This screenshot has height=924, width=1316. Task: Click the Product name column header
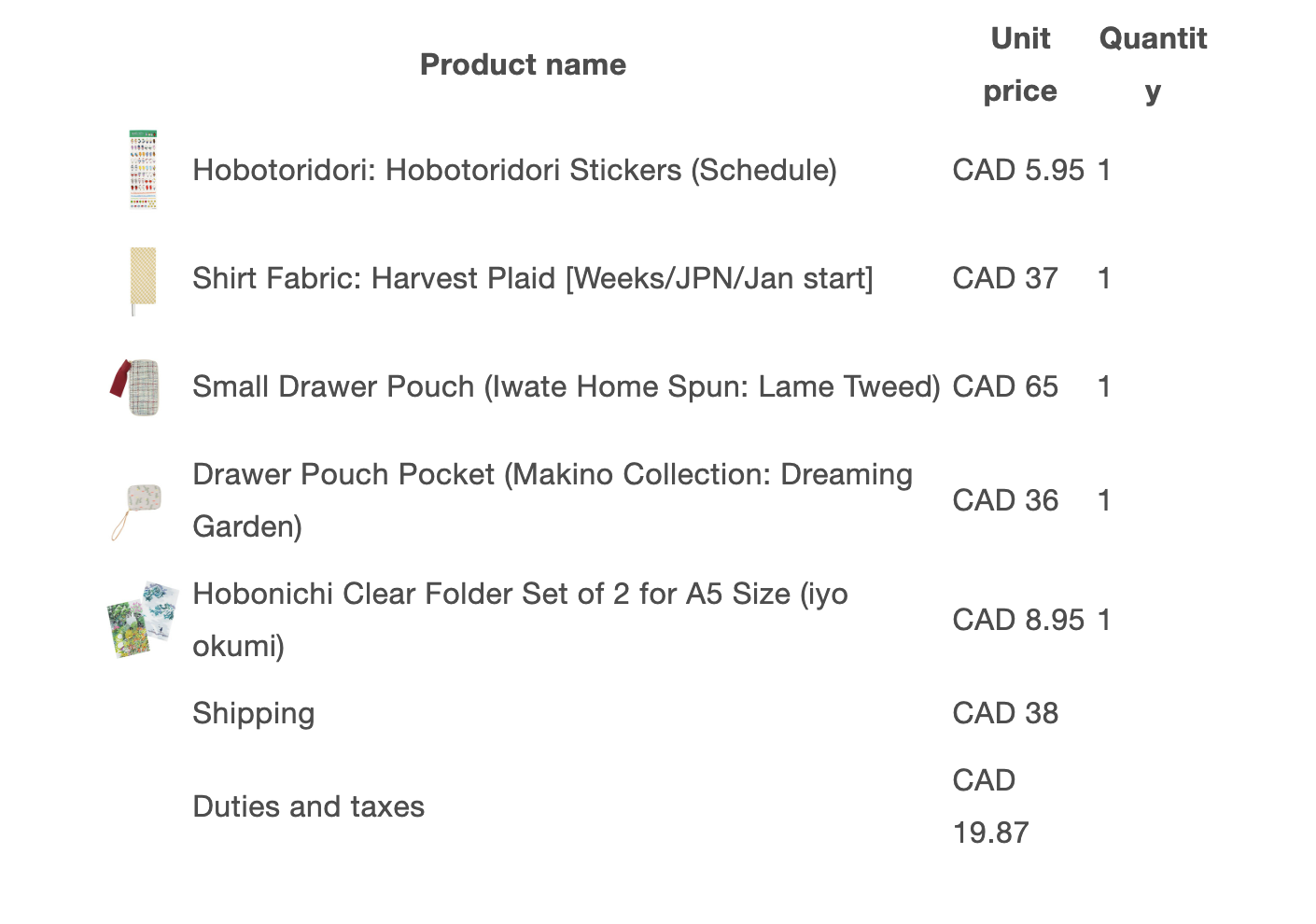coord(523,64)
